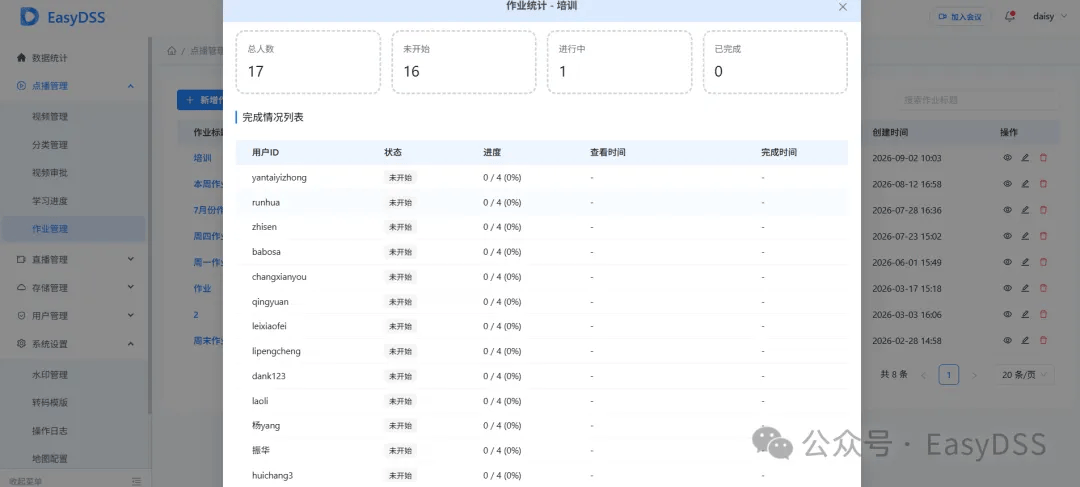The width and height of the screenshot is (1080, 487).
Task: Edit homework created 2026-08-12 16:58
Action: [x=1025, y=184]
